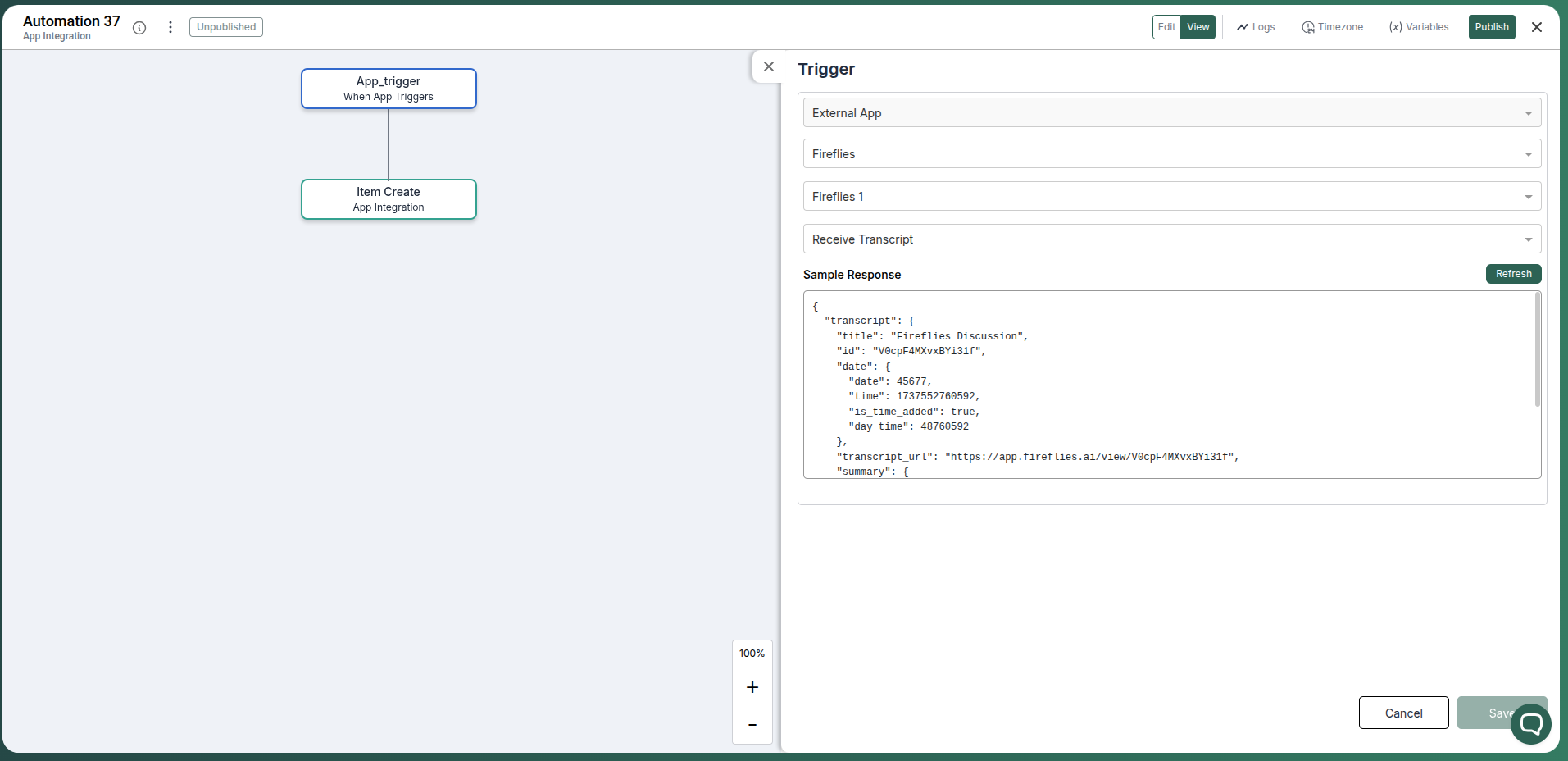Refresh the Sample Response
The height and width of the screenshot is (761, 1568).
(1512, 274)
